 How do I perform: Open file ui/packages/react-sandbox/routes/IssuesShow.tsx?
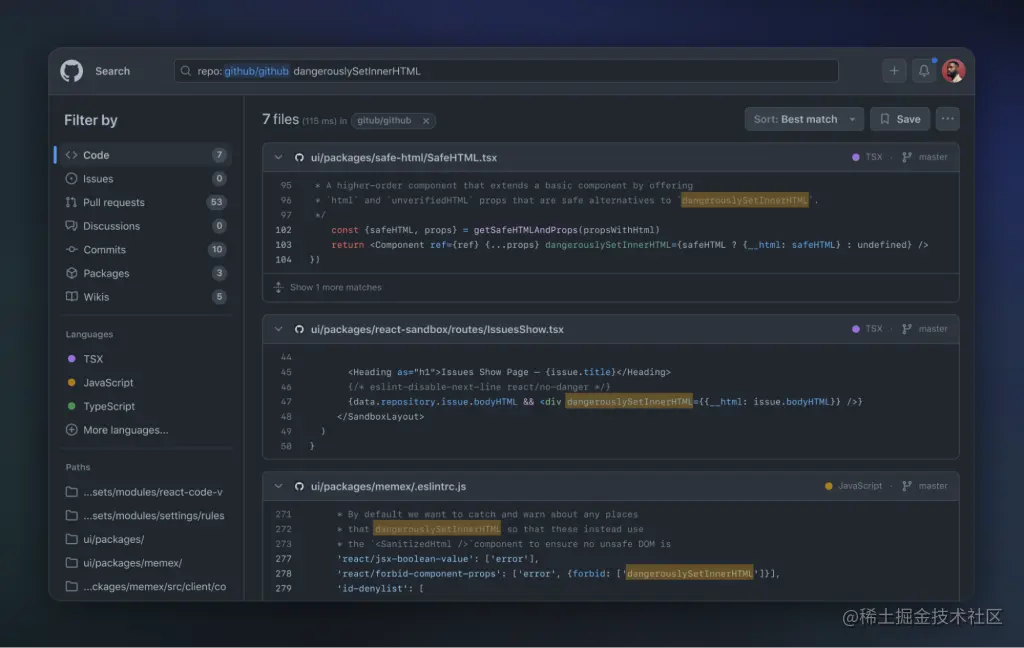[437, 329]
